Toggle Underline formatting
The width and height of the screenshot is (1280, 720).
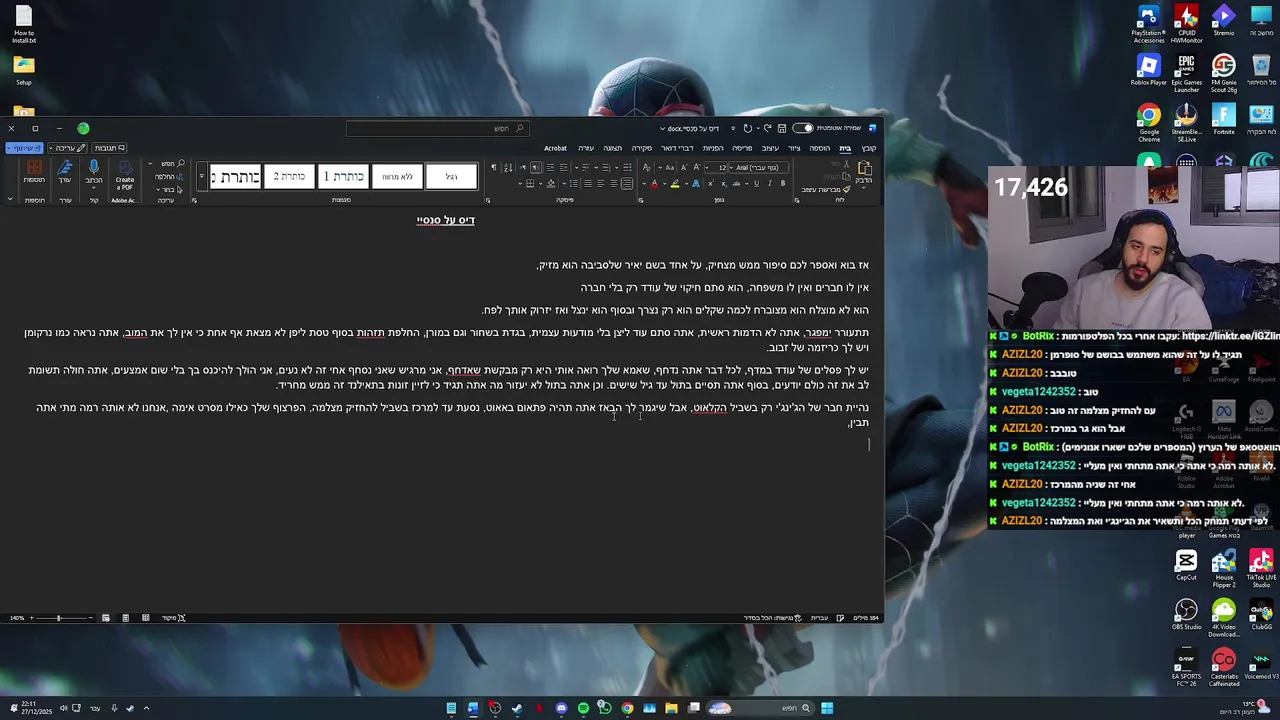pyautogui.click(x=756, y=183)
